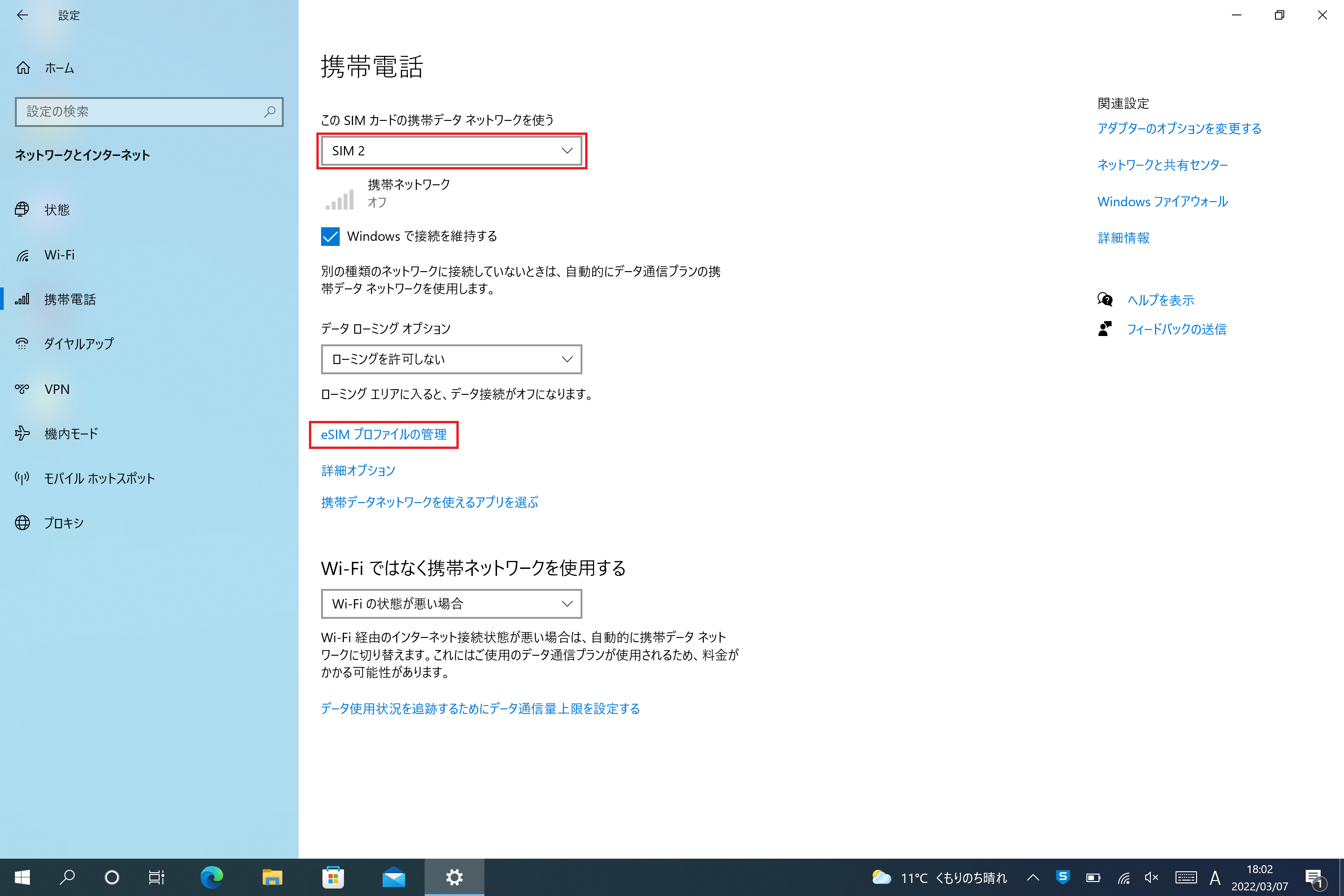Open ネットワークと共有センター link
This screenshot has height=896, width=1344.
[x=1163, y=165]
